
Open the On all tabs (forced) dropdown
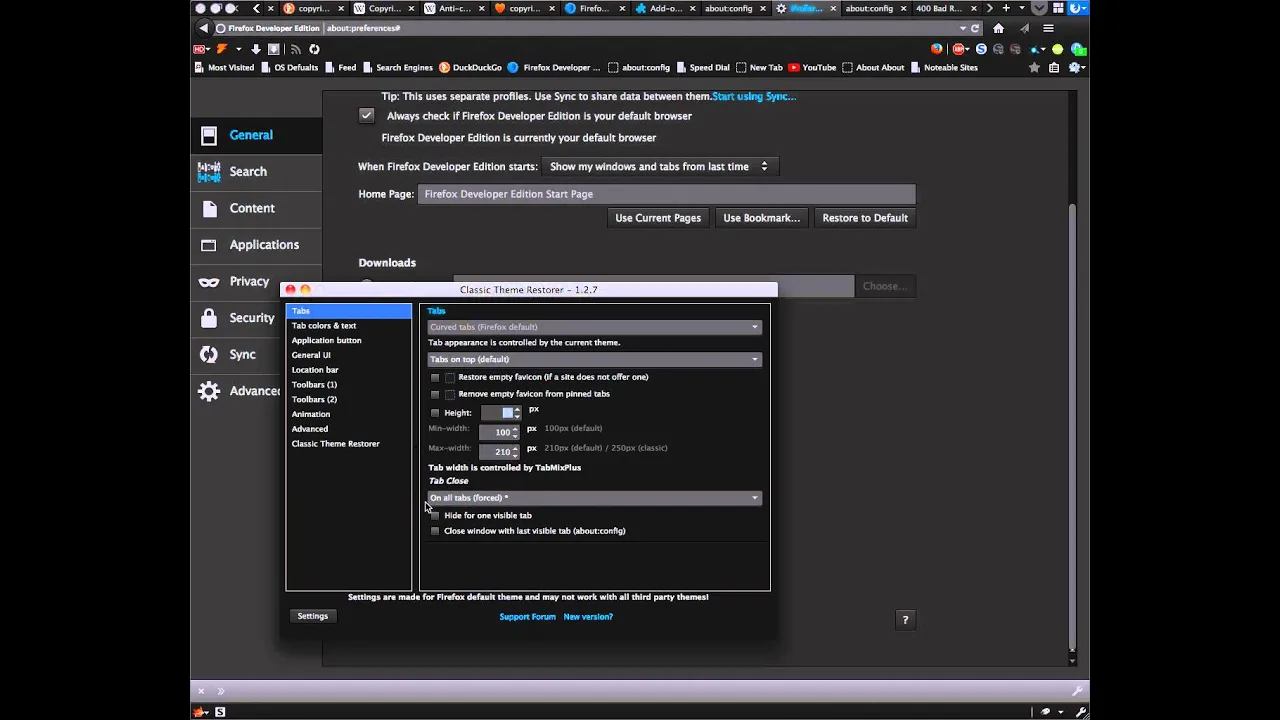click(x=595, y=498)
